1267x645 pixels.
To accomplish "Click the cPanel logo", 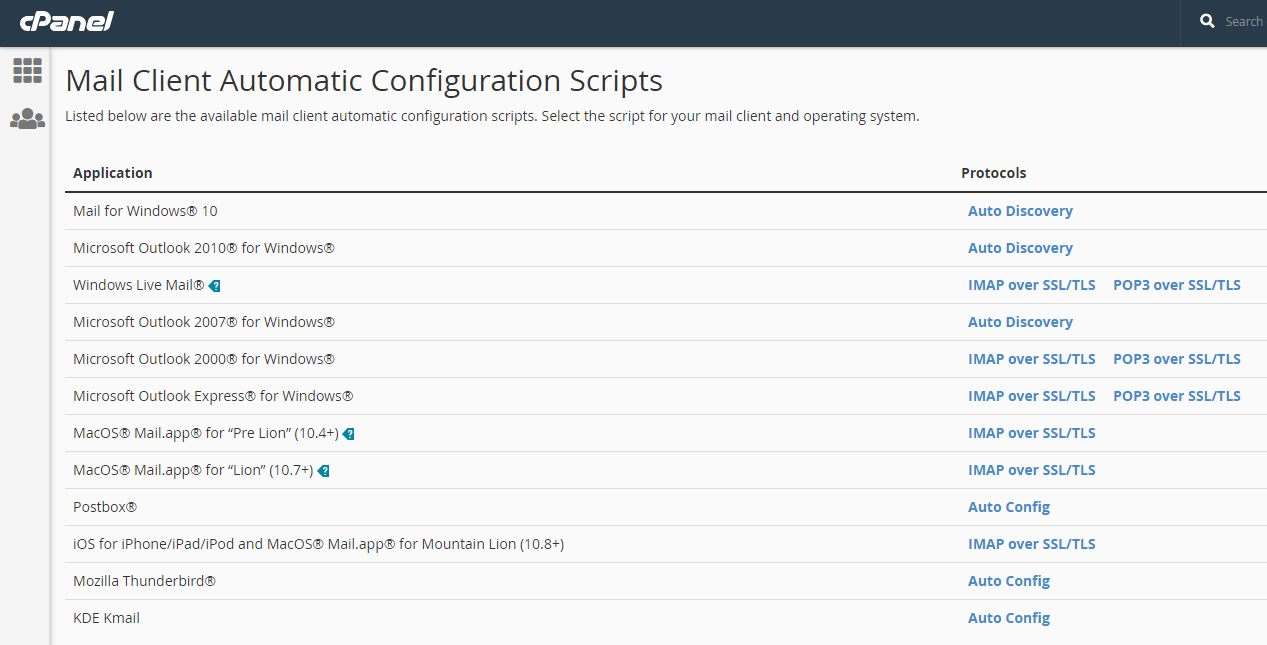I will click(x=67, y=22).
